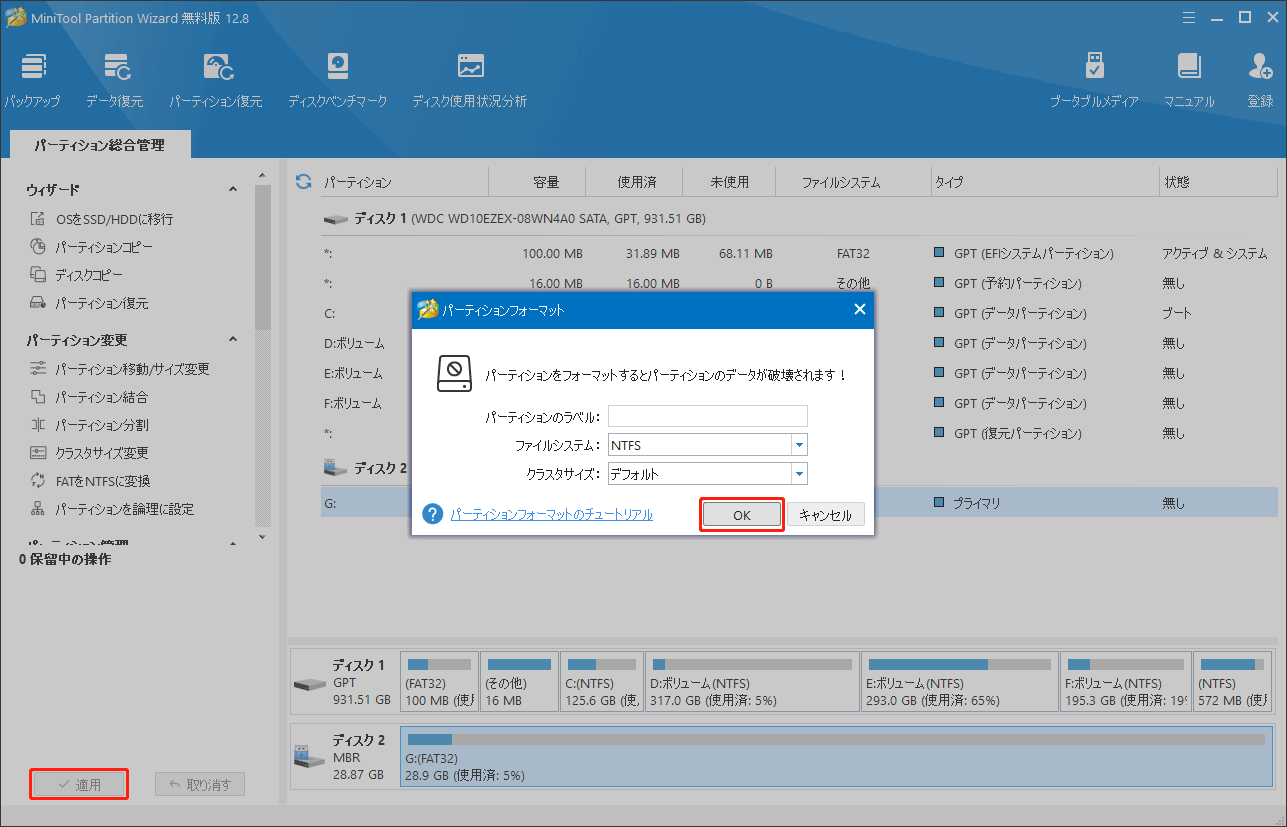This screenshot has height=827, width=1287.
Task: Click the 適用 apply button
Action: 79,784
